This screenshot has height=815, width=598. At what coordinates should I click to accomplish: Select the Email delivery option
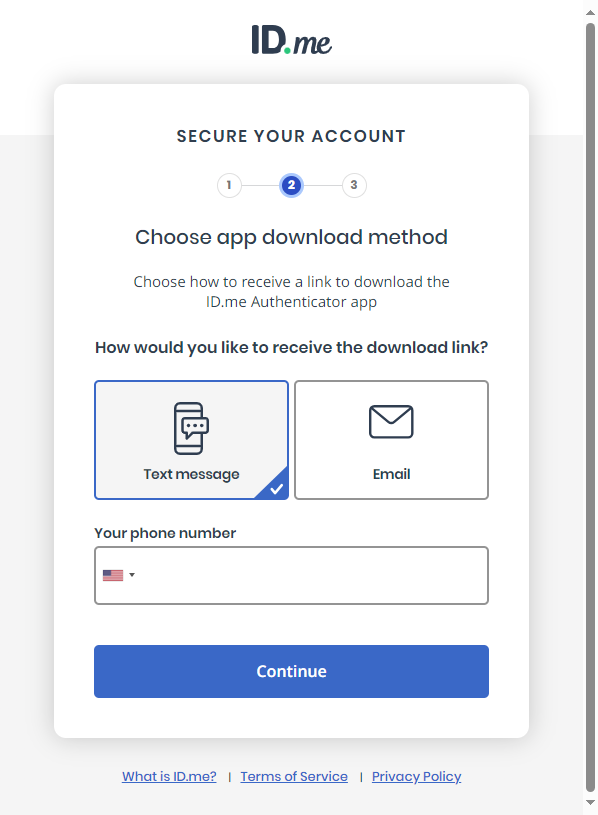[x=391, y=440]
